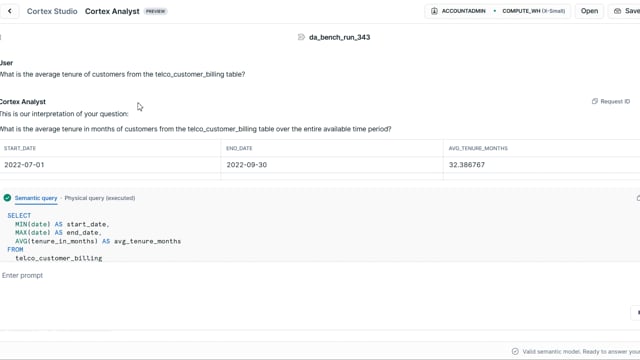Click the send prompt button

(636, 313)
